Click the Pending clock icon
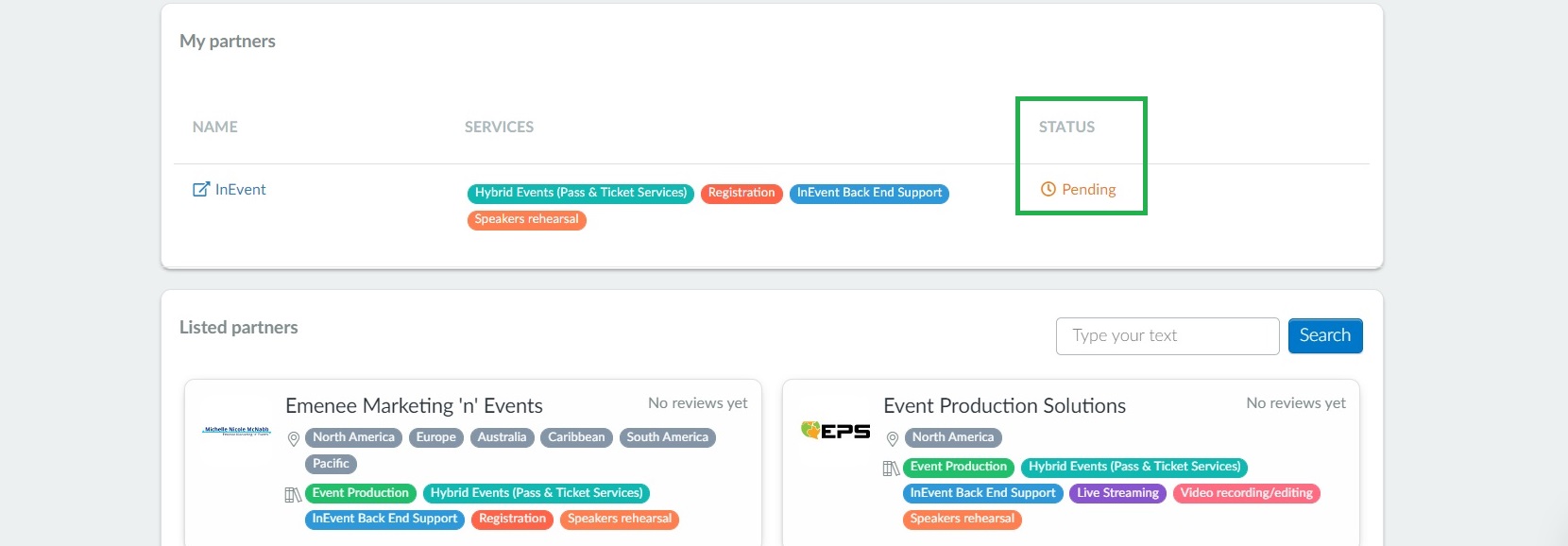 [1048, 189]
